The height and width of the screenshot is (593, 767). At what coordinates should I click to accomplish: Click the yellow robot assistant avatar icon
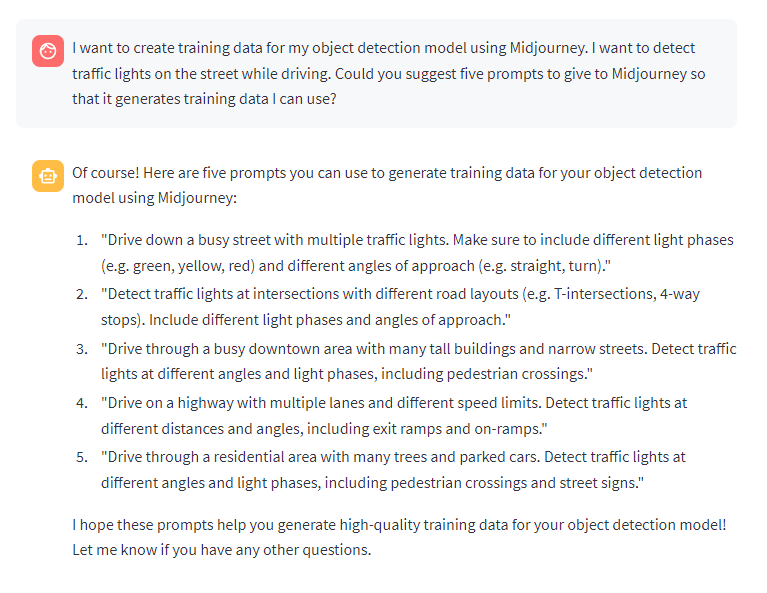(48, 176)
